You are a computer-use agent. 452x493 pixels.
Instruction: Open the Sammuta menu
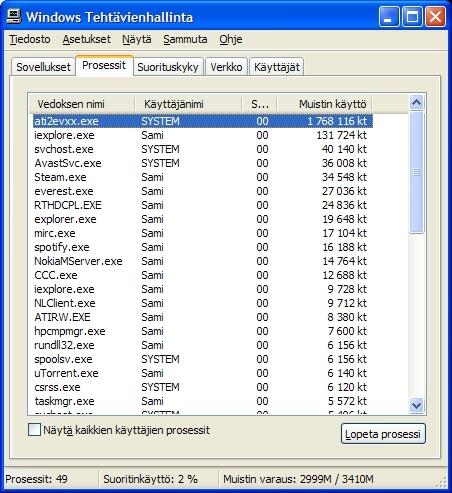185,39
